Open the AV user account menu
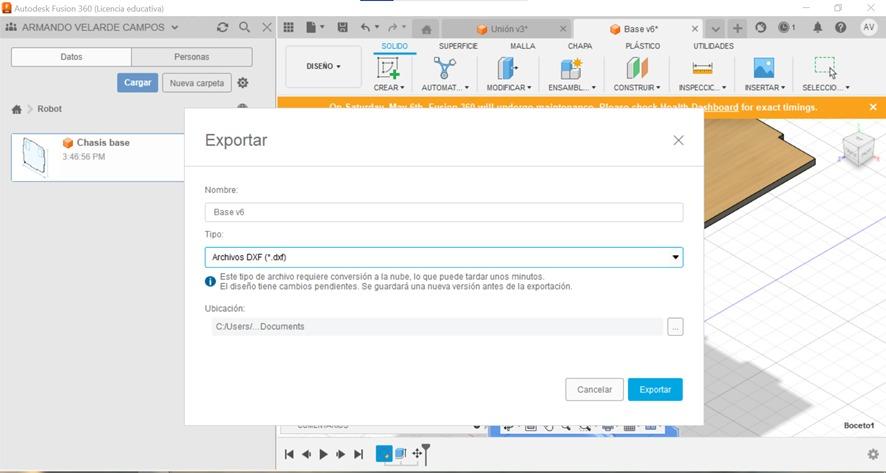The height and width of the screenshot is (473, 886). pos(869,27)
